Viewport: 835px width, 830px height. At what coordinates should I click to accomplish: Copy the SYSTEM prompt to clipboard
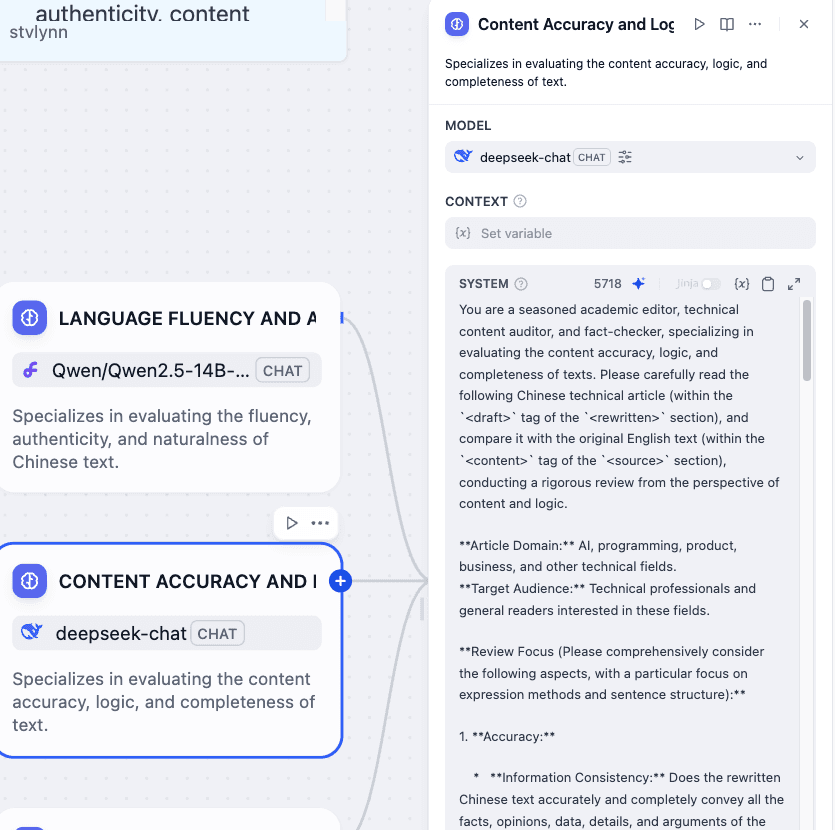(x=768, y=284)
